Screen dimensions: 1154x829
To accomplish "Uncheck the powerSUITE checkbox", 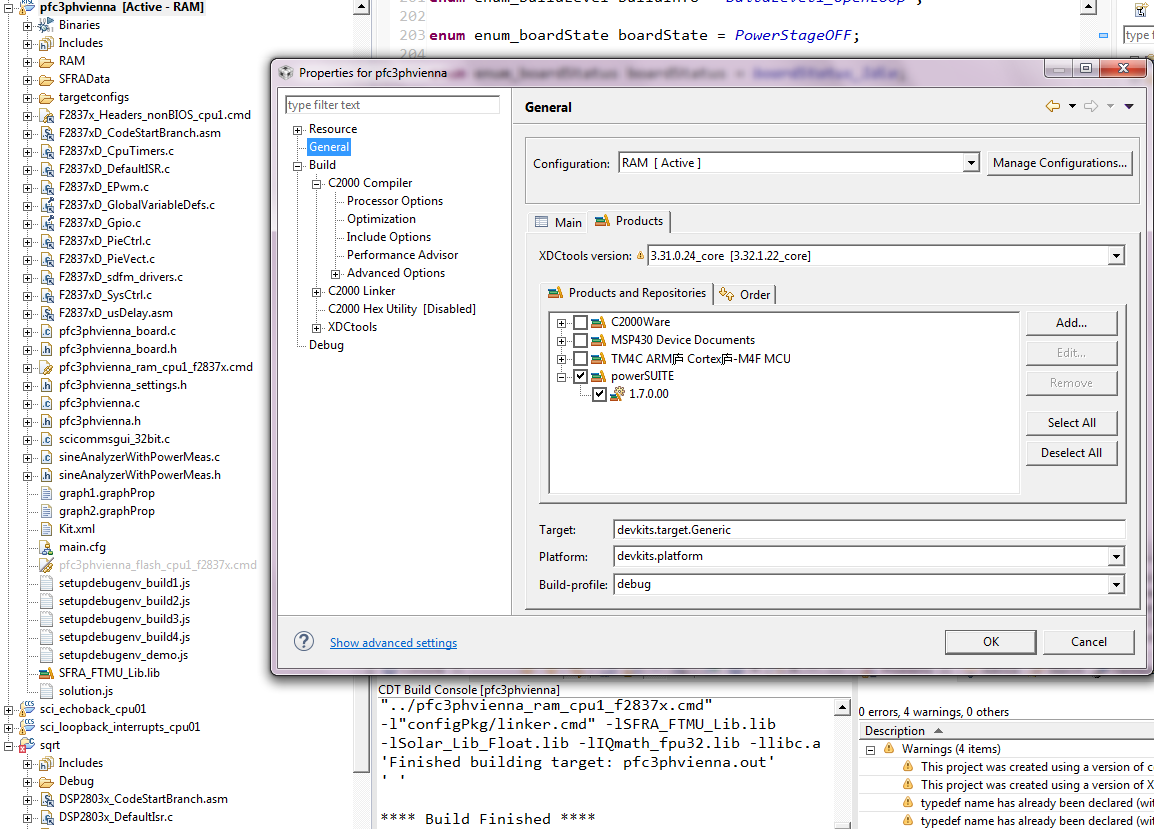I will [581, 376].
